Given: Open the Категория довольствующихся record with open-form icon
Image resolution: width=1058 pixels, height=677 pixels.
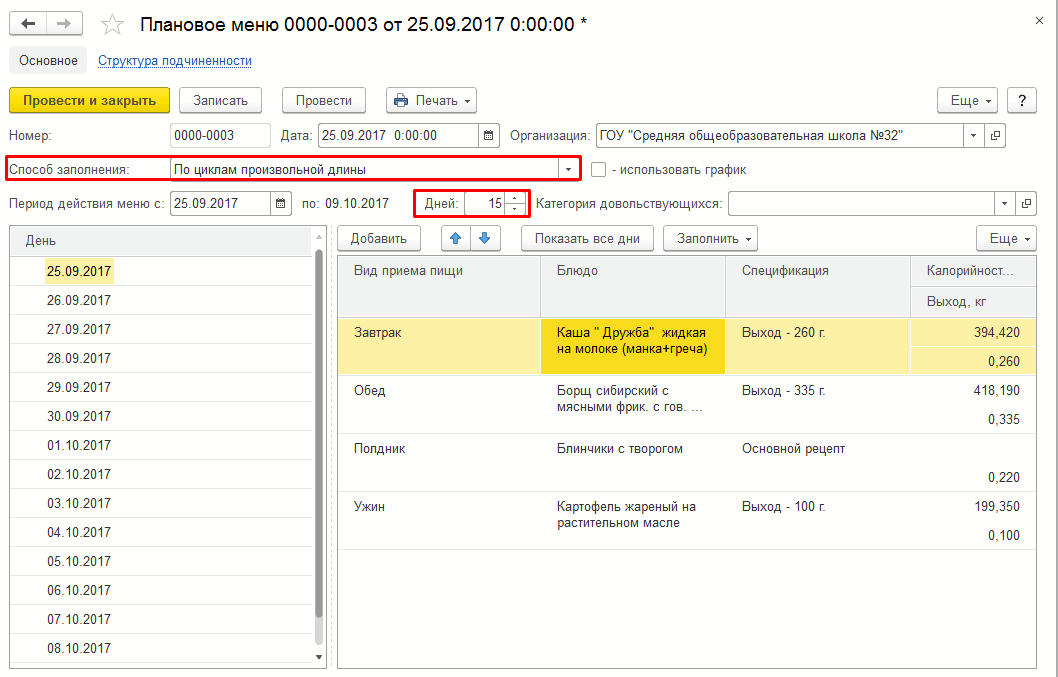Looking at the screenshot, I should coord(1026,203).
